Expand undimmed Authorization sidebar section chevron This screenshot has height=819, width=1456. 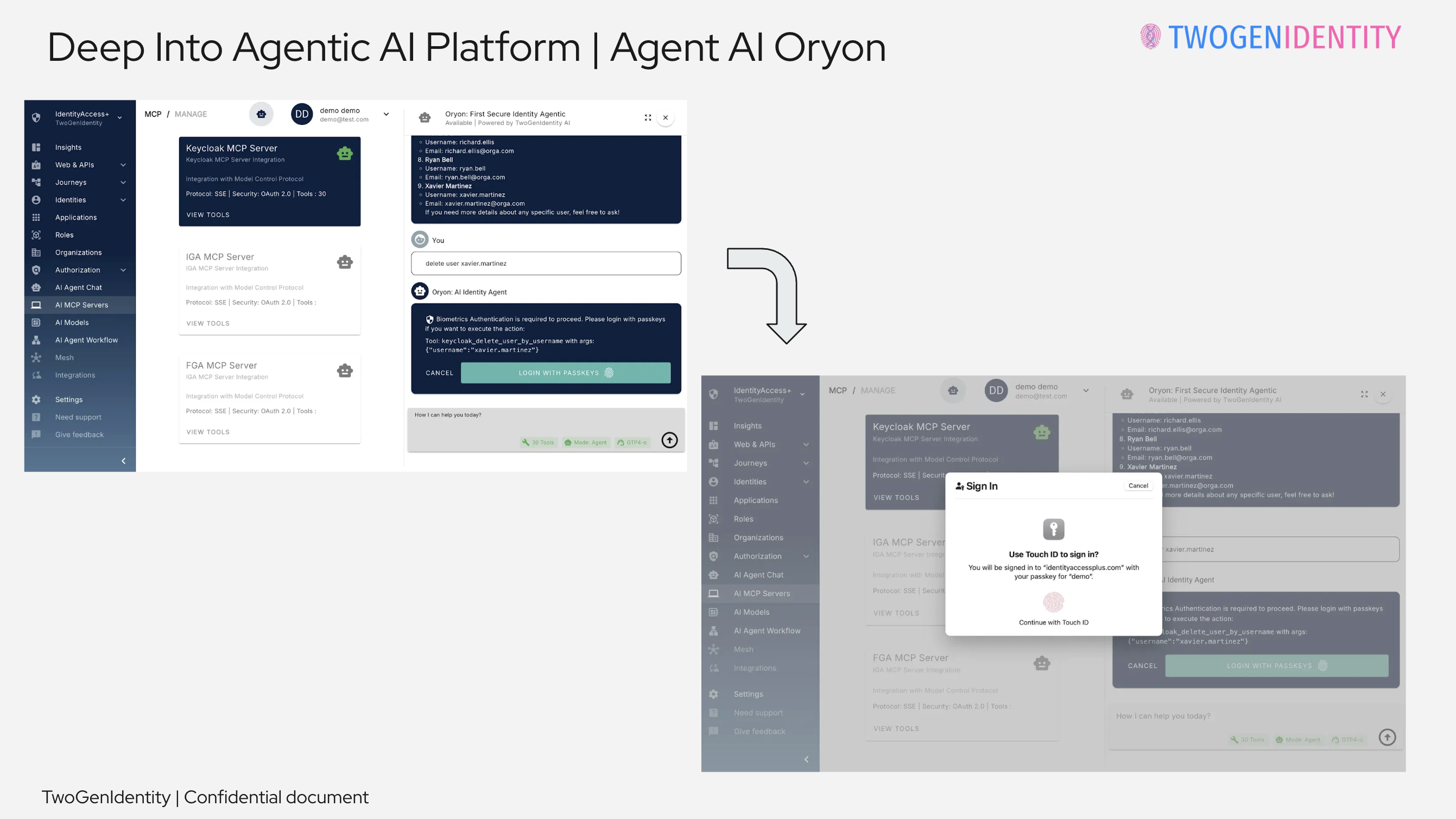pos(123,270)
